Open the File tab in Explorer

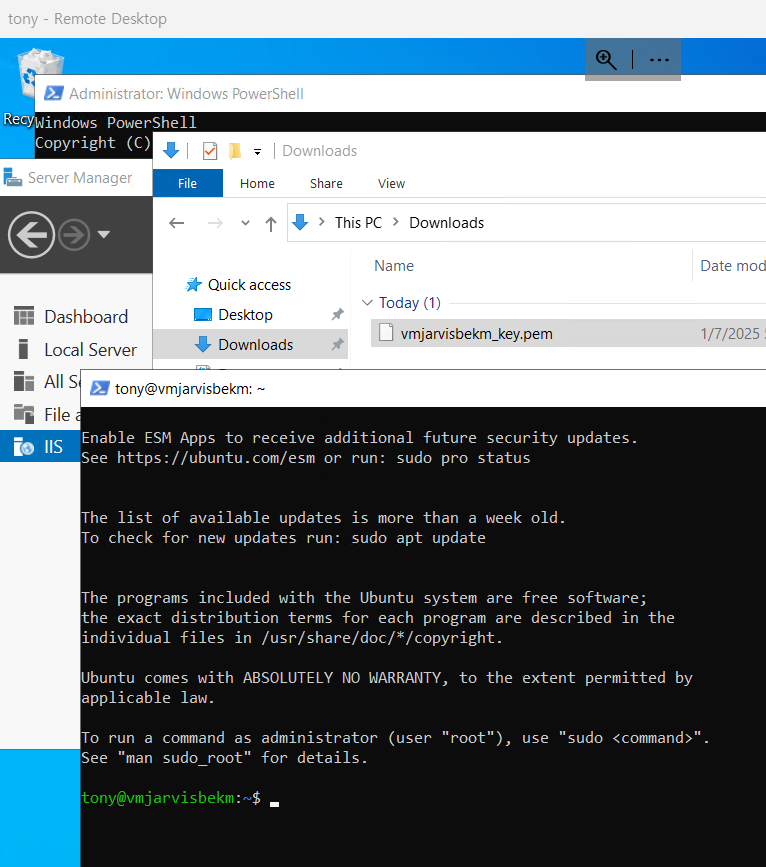[187, 183]
